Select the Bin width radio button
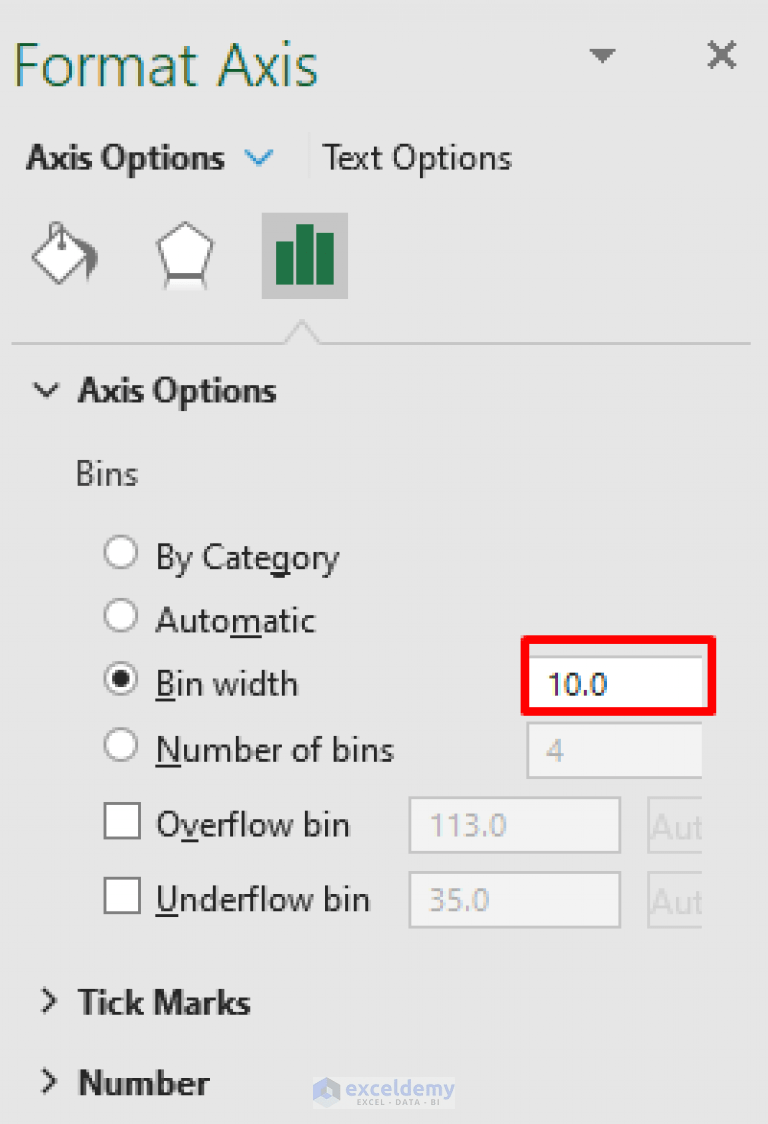The image size is (768, 1124). coord(121,680)
